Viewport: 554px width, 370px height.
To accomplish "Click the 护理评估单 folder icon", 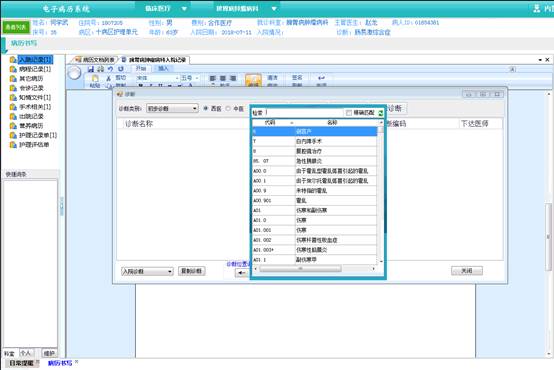I will pos(13,145).
